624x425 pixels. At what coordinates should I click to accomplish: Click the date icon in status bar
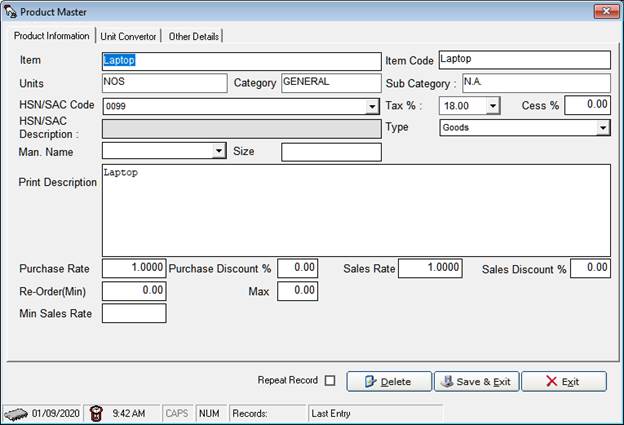pyautogui.click(x=15, y=412)
